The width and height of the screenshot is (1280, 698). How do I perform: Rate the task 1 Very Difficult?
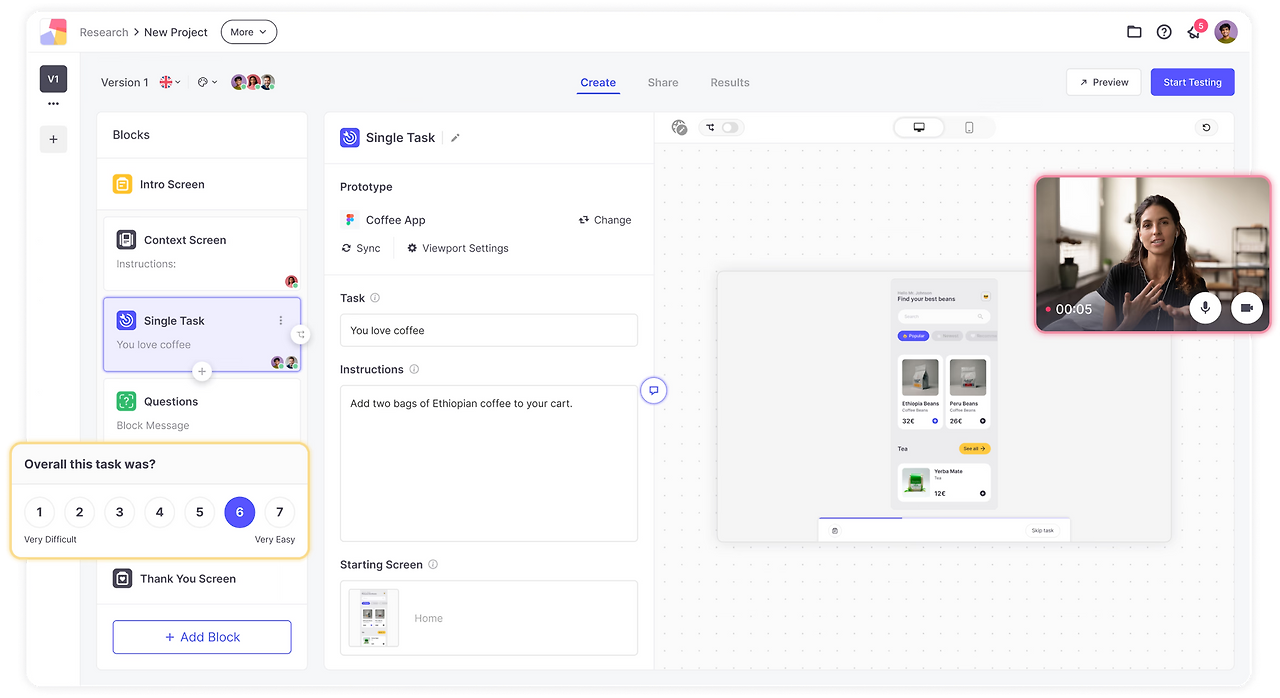coord(39,512)
